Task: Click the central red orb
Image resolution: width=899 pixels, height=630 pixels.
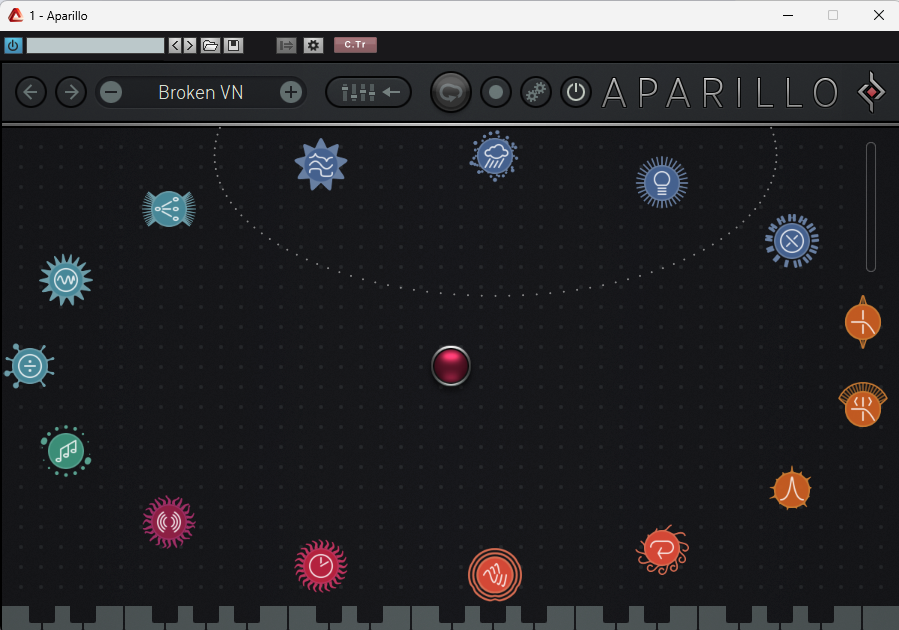Action: click(451, 366)
